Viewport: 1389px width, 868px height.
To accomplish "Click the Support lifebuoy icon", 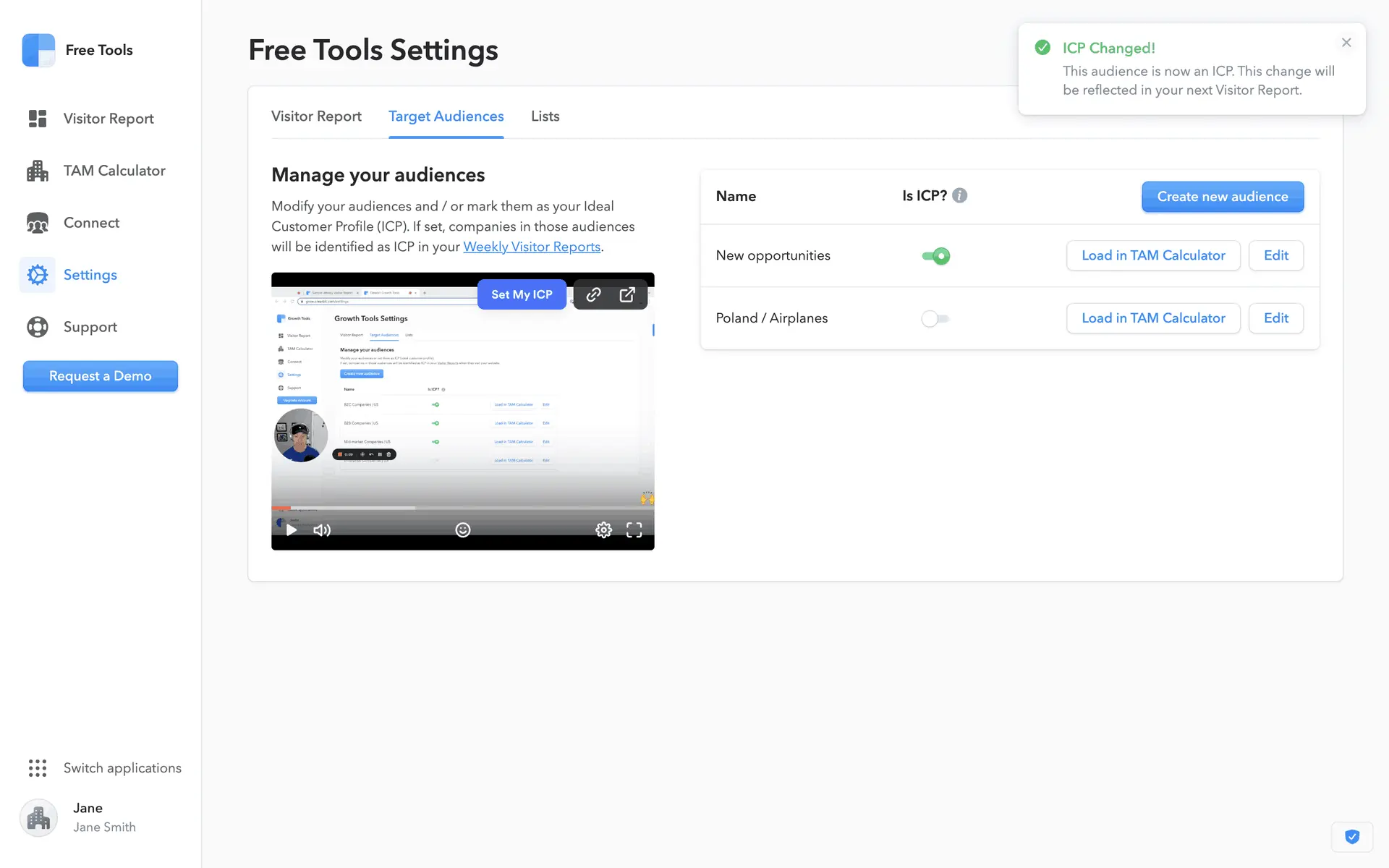I will [38, 327].
